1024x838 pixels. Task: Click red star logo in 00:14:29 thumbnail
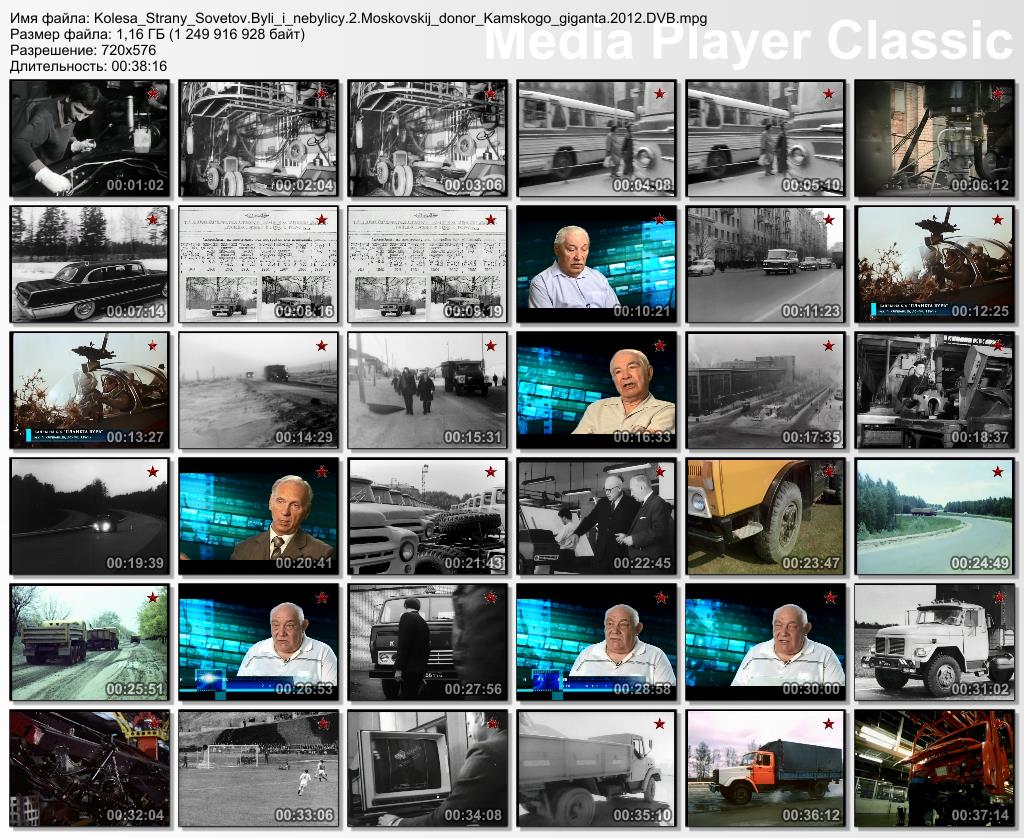tap(322, 346)
